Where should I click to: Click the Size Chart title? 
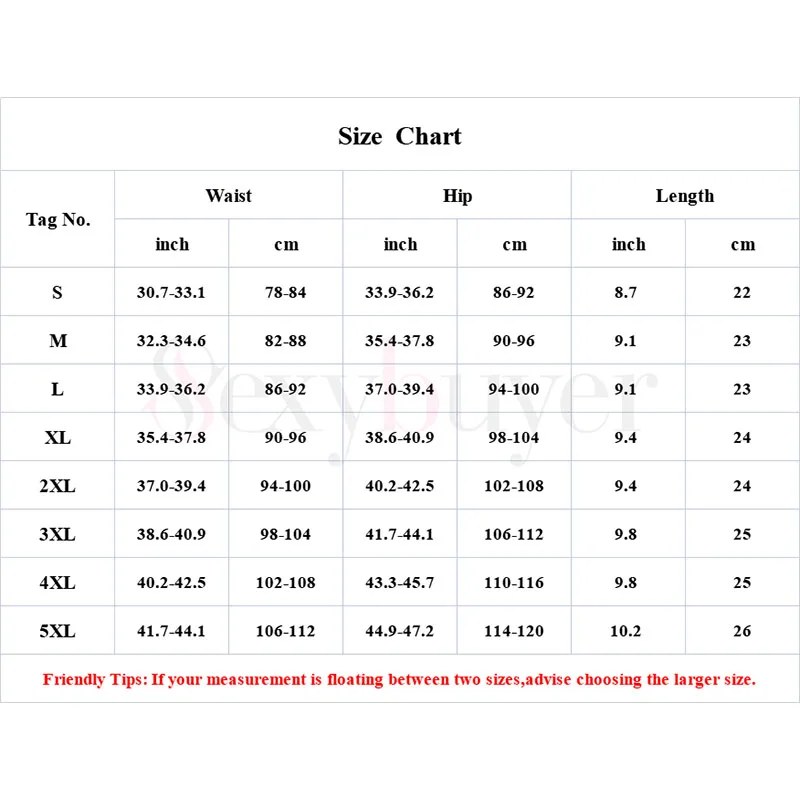400,137
